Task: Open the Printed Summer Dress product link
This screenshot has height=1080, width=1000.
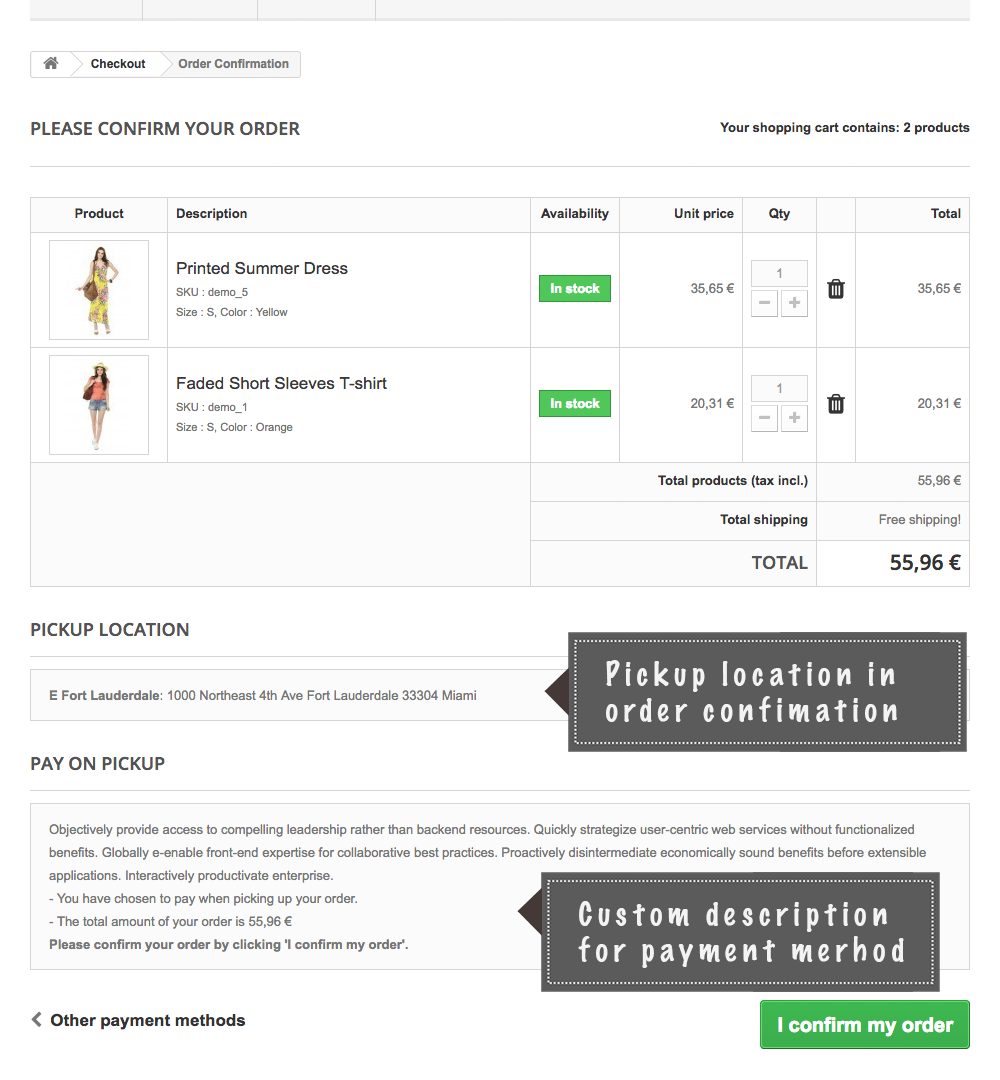Action: click(x=262, y=268)
